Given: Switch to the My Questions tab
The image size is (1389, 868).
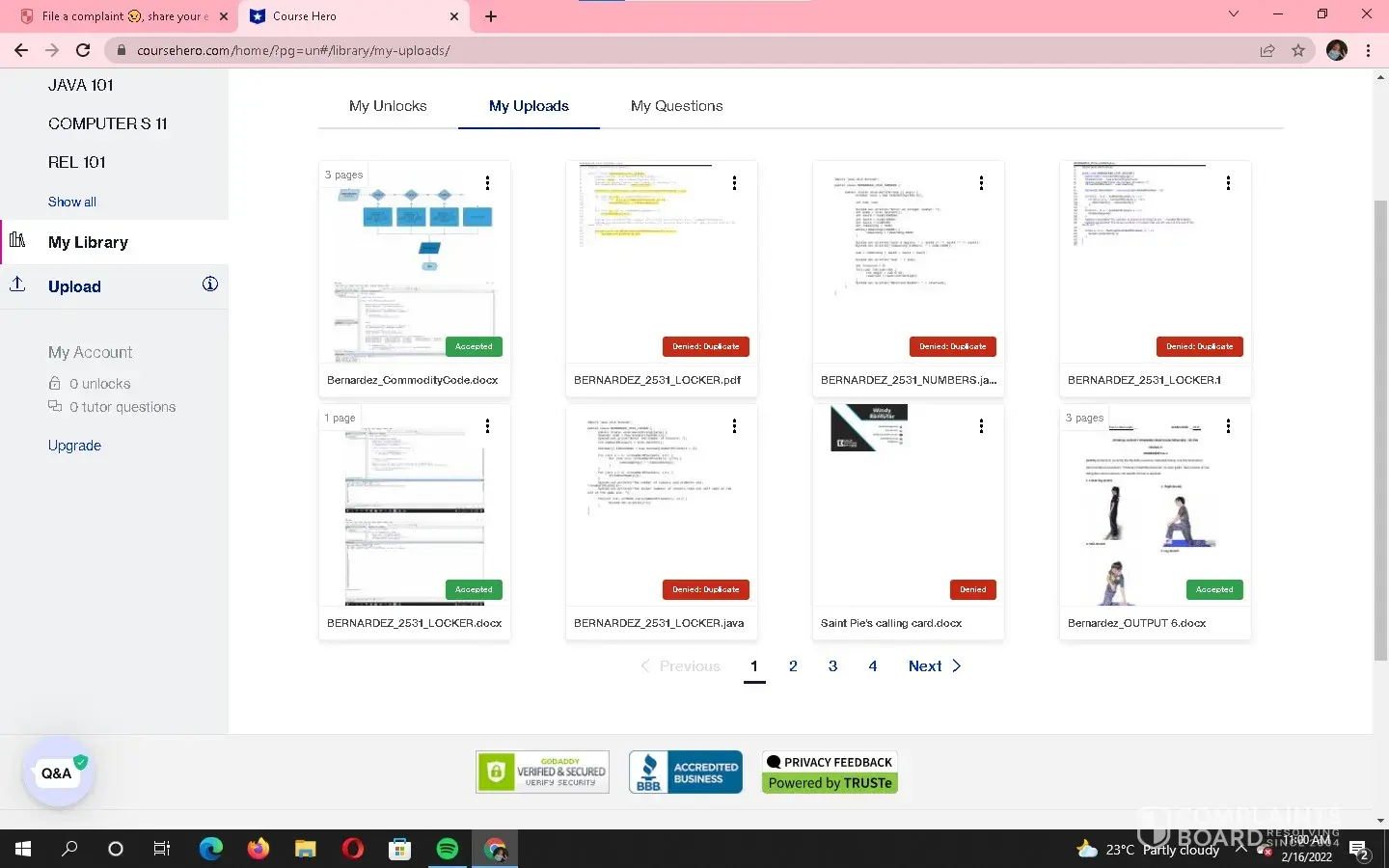Looking at the screenshot, I should tap(676, 106).
